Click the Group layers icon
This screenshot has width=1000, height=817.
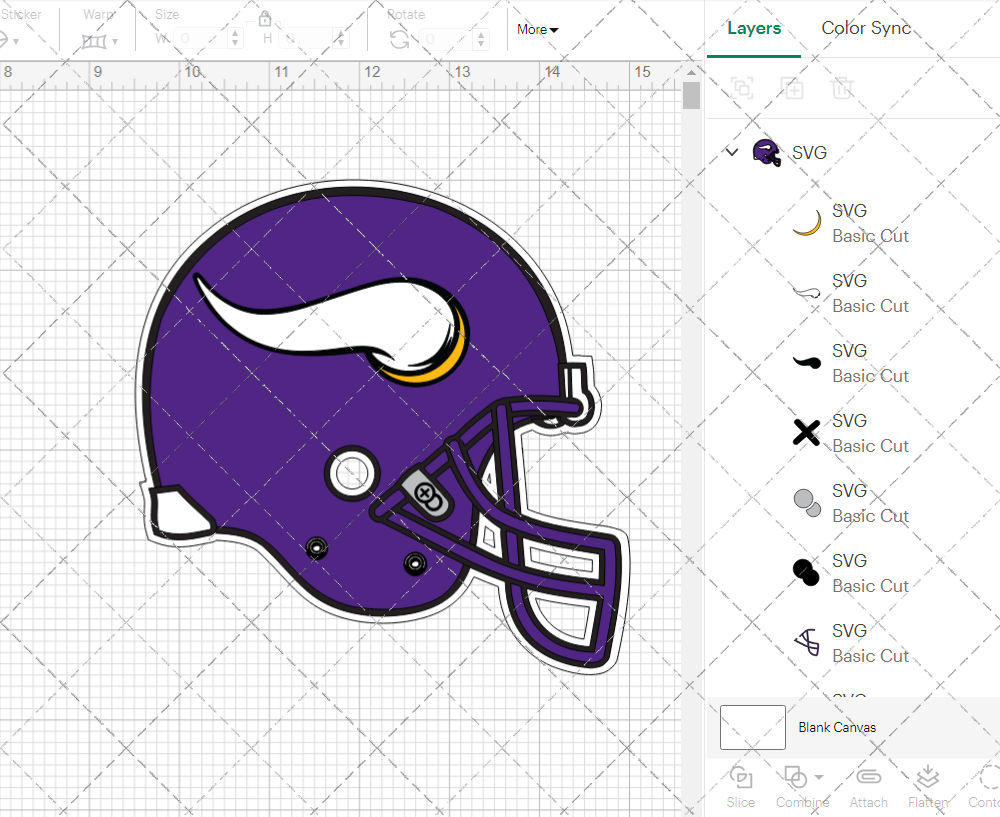coord(742,87)
